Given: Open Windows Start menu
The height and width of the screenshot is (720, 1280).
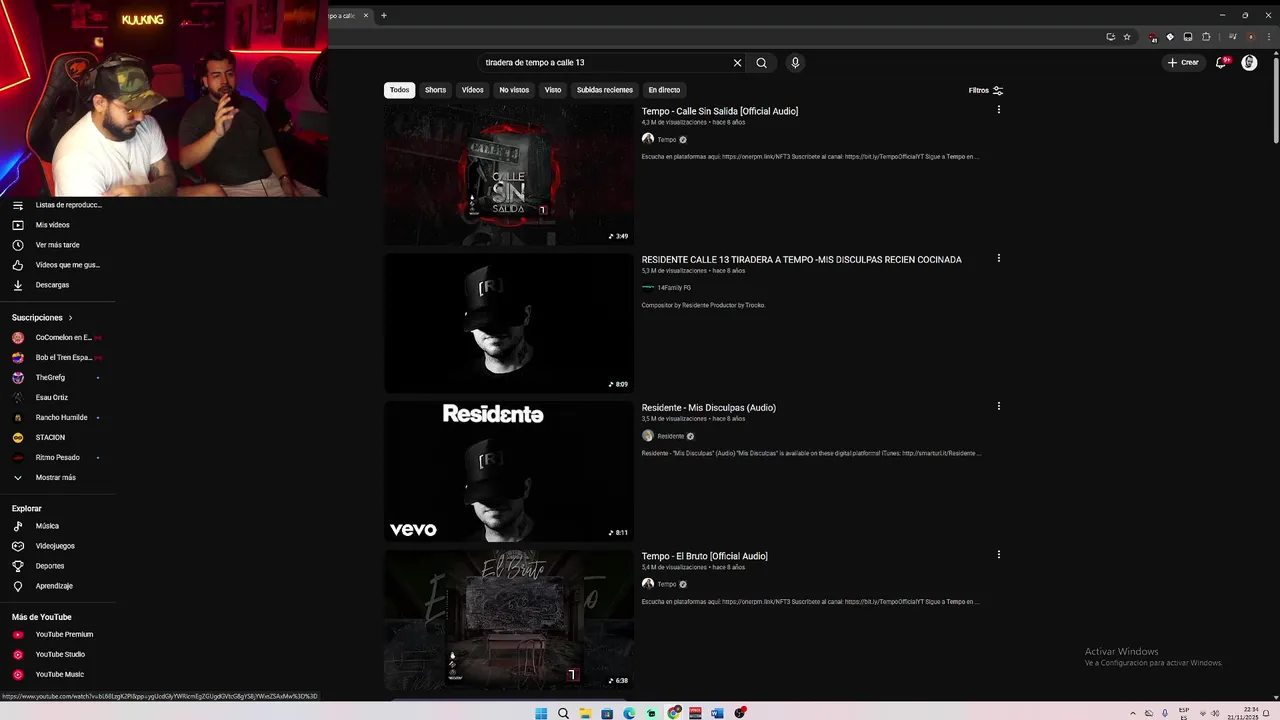Looking at the screenshot, I should (x=541, y=713).
